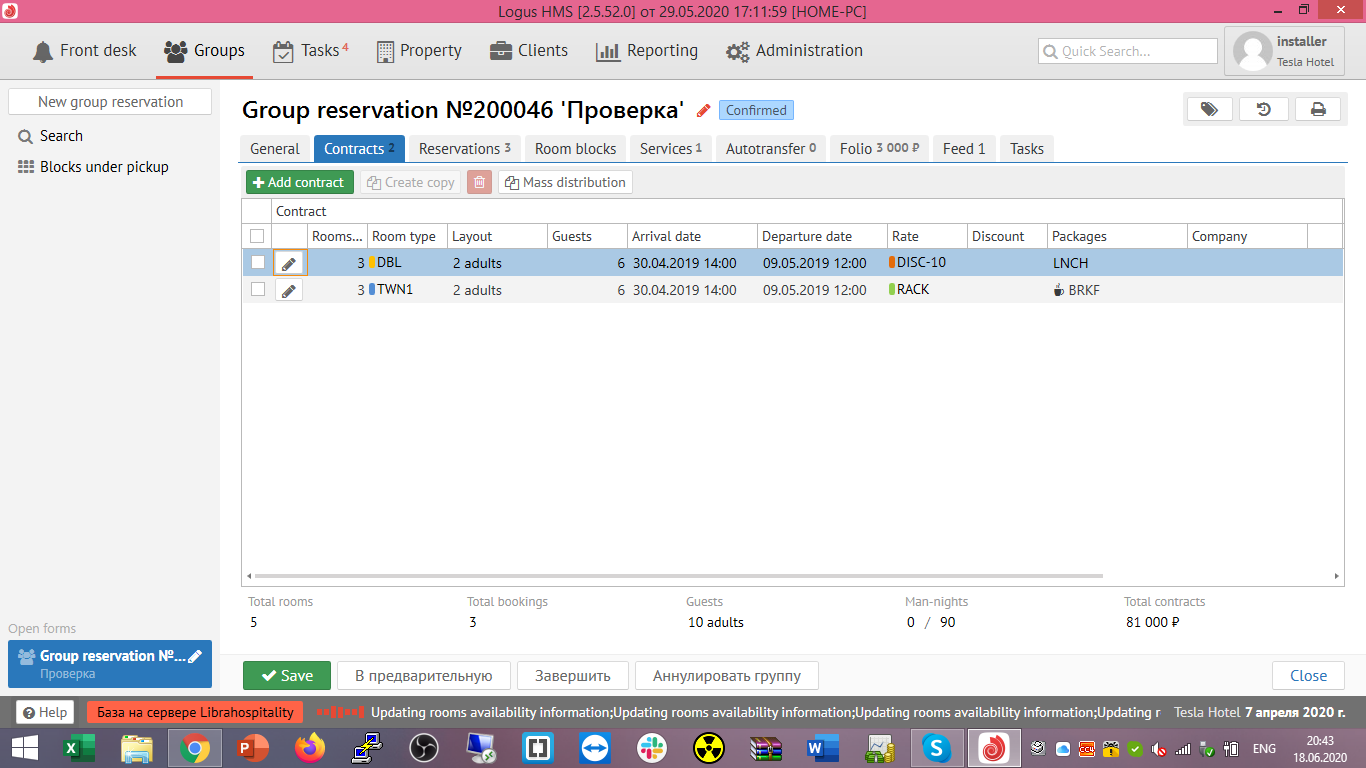Screen dimensions: 1366x768
Task: Switch to the Tasks tab of the group
Action: 1027,149
